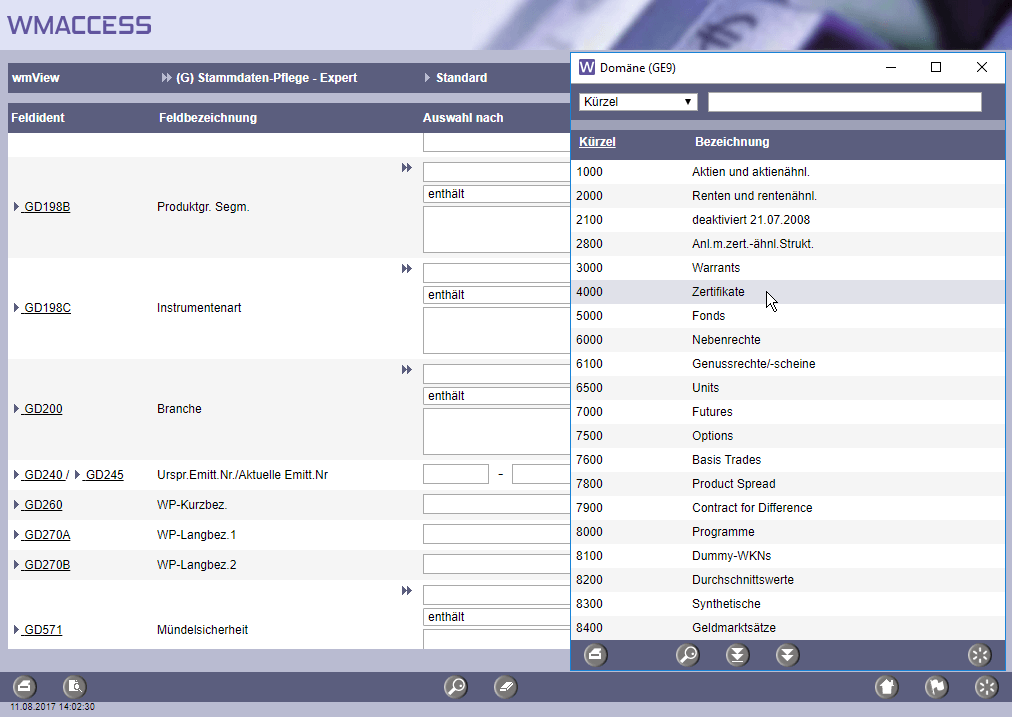Expand the triangle before GD240
The image size is (1012, 717).
click(x=16, y=474)
